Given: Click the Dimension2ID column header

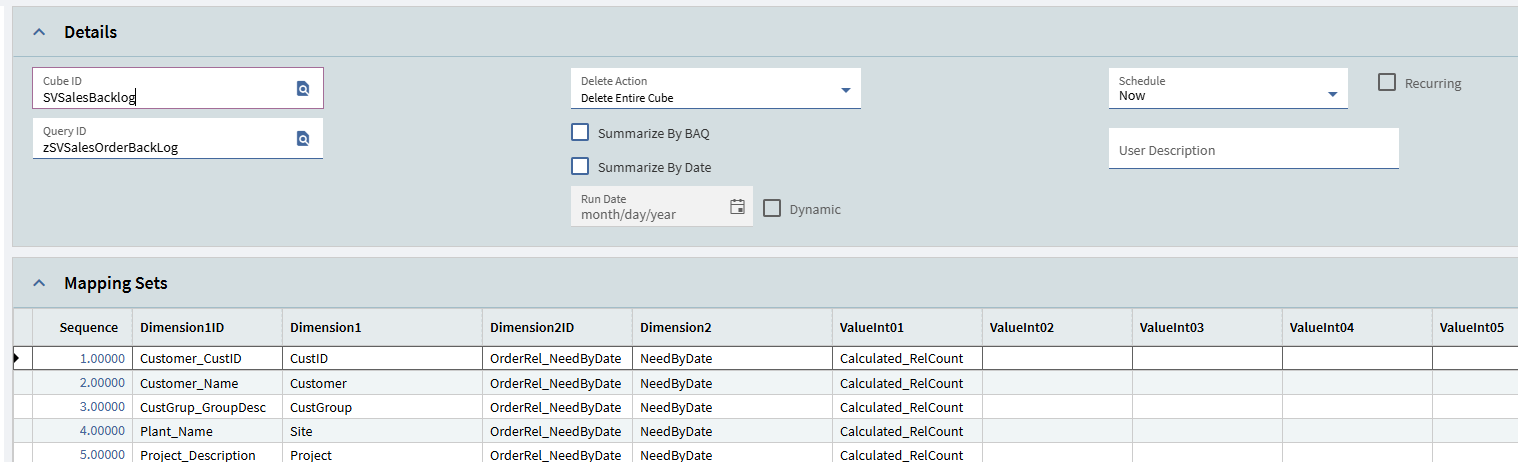Looking at the screenshot, I should [x=557, y=327].
